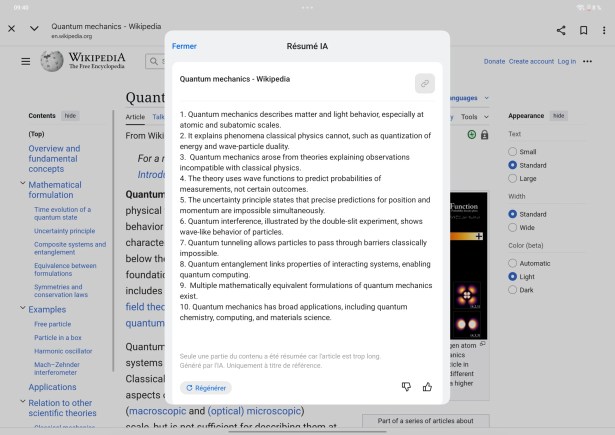The height and width of the screenshot is (435, 615).
Task: Copy link icon in Résumé IA card
Action: coord(425,83)
